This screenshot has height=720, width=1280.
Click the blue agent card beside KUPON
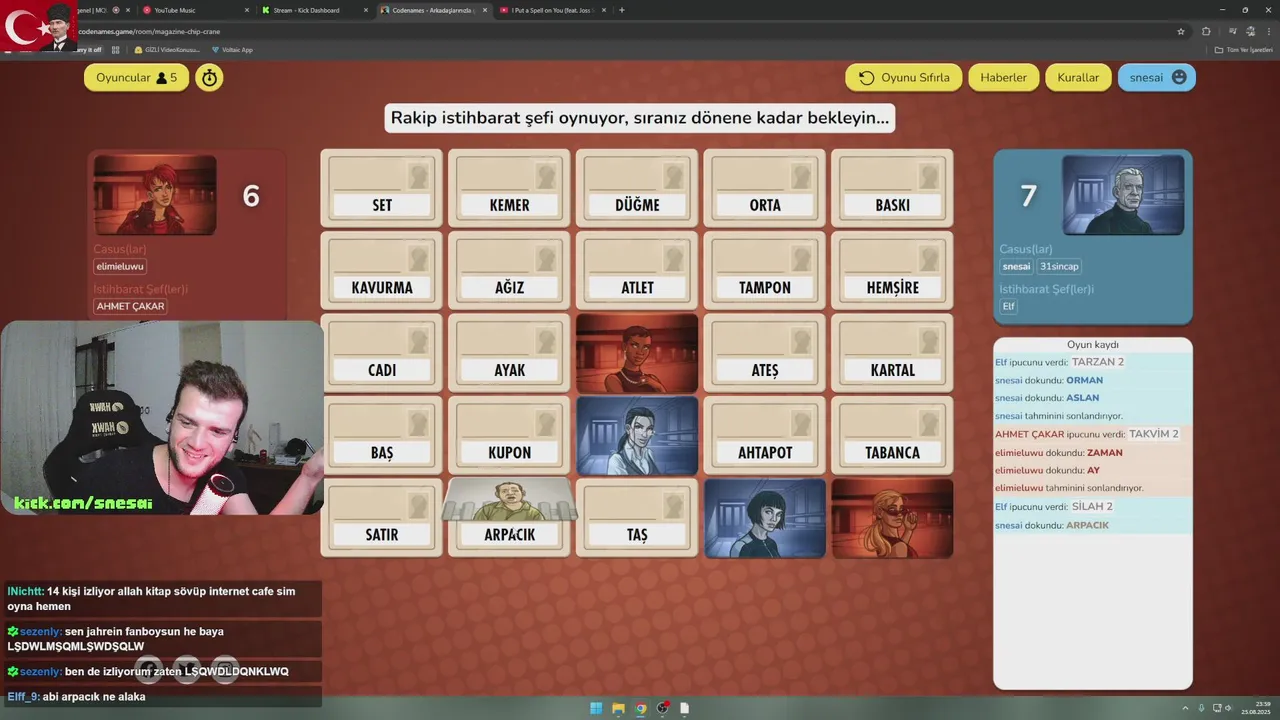(x=637, y=436)
